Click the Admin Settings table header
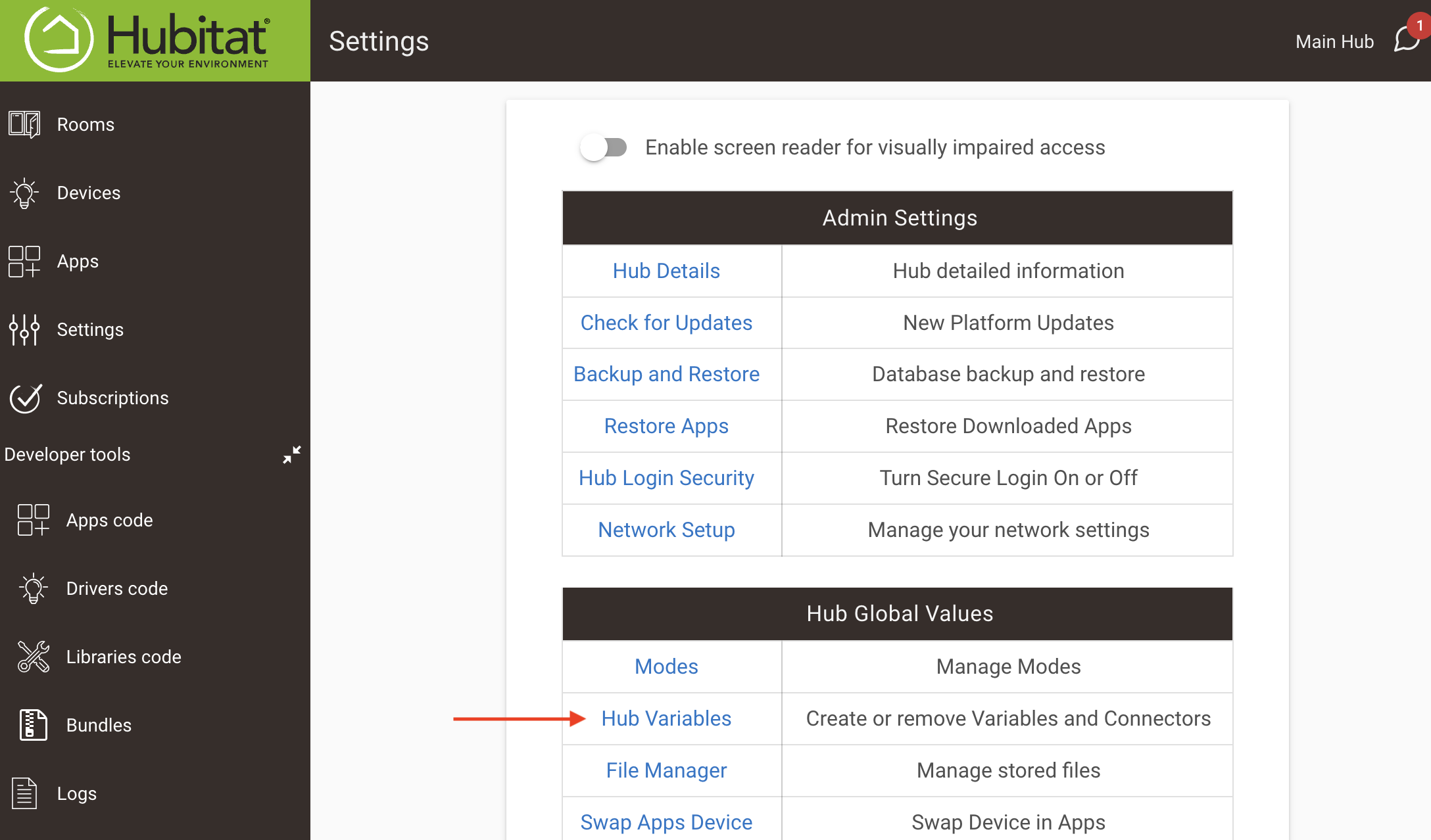Viewport: 1431px width, 840px height. [898, 218]
